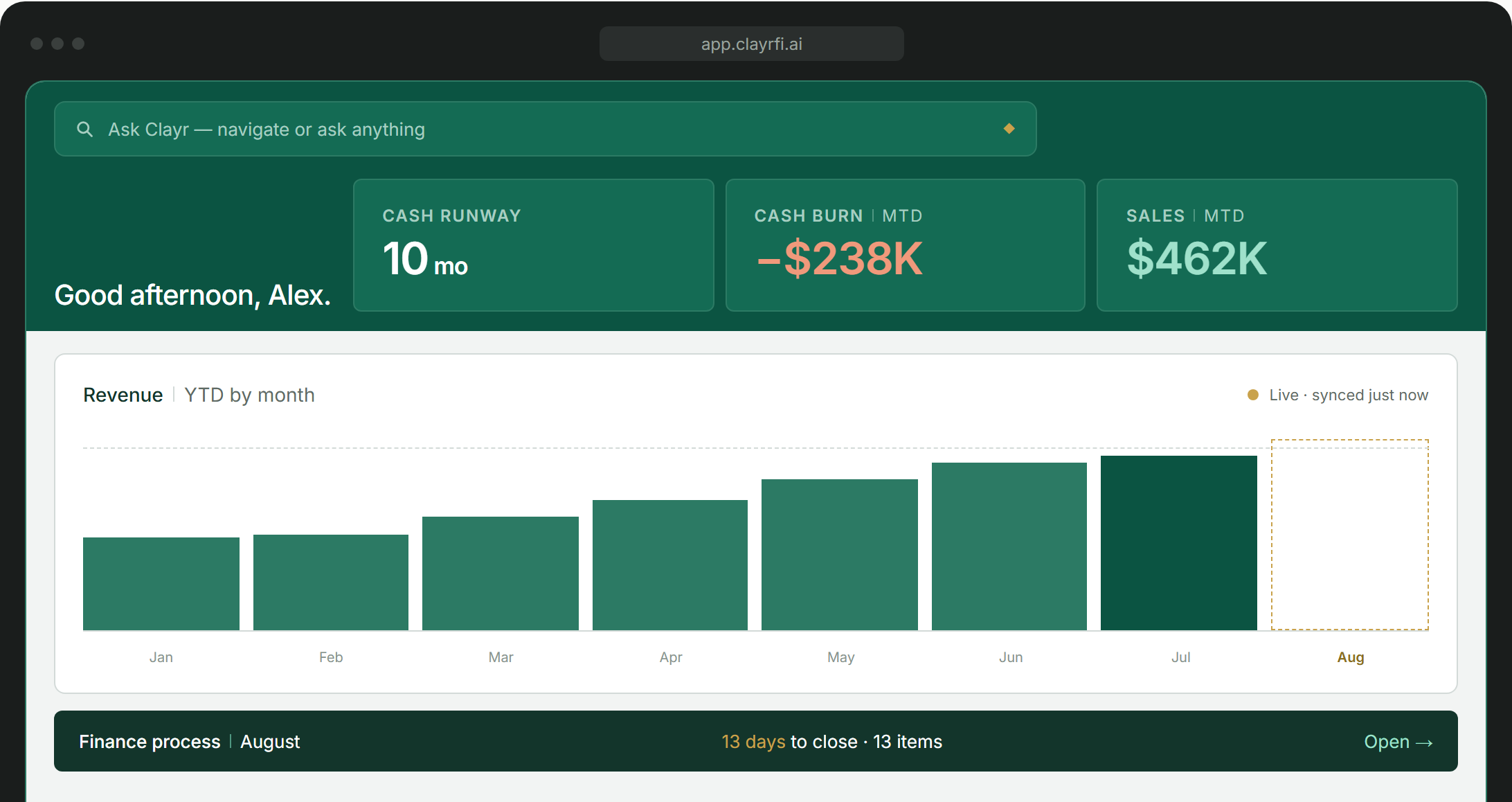Select the February revenue bar

pos(331,582)
